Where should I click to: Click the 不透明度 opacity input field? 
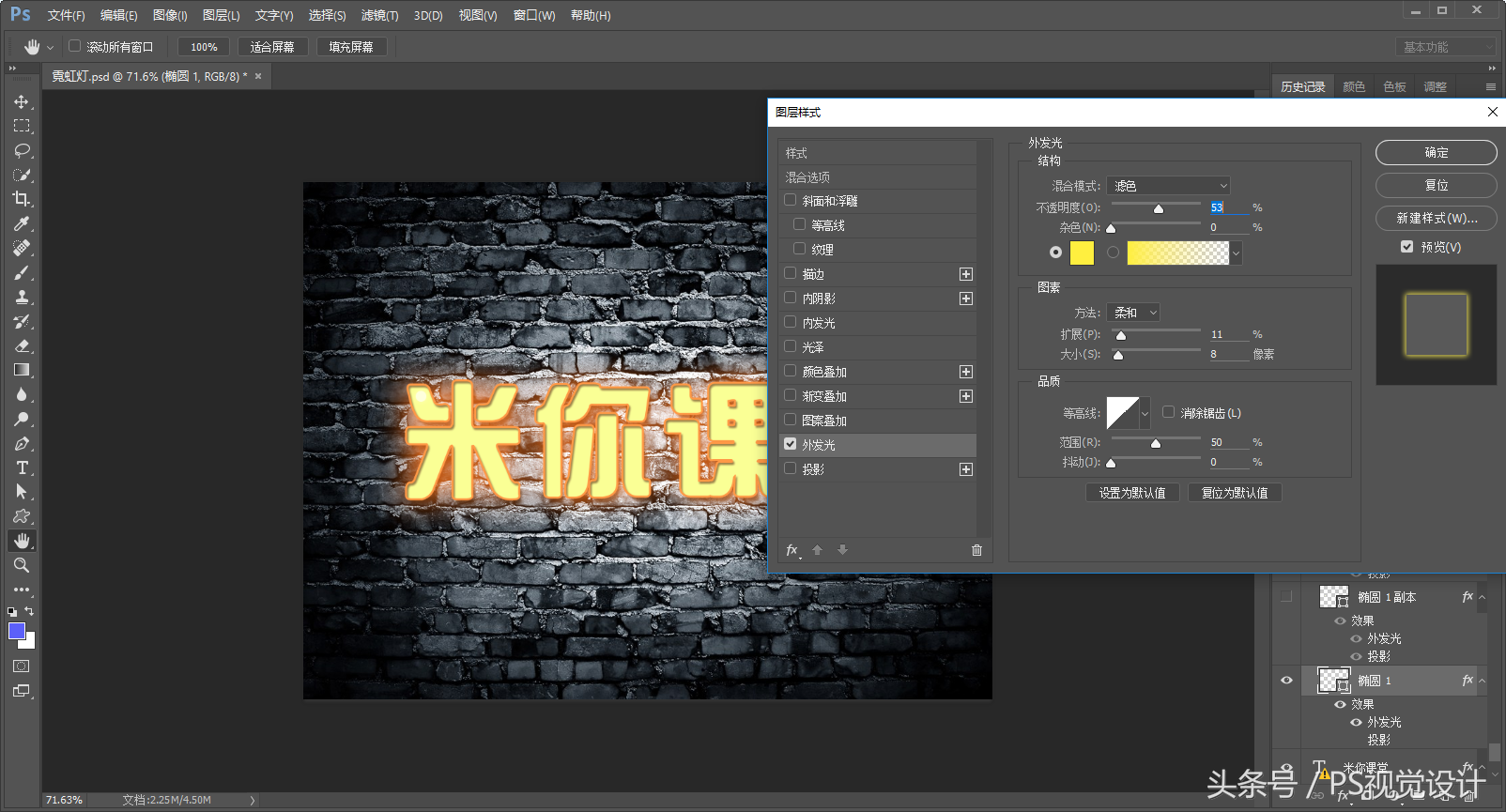(1228, 207)
